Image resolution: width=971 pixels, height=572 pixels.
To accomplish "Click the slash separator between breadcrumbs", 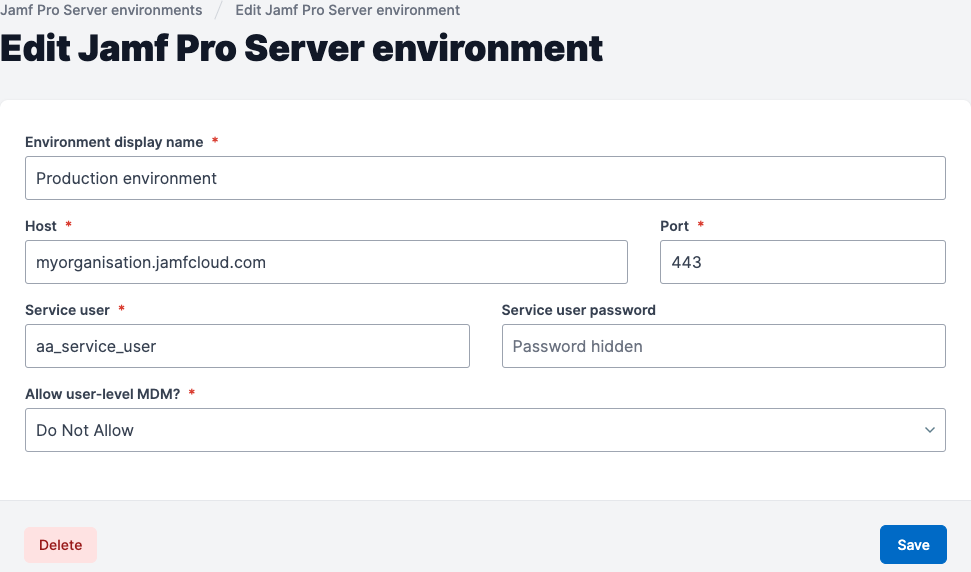I will tap(219, 10).
